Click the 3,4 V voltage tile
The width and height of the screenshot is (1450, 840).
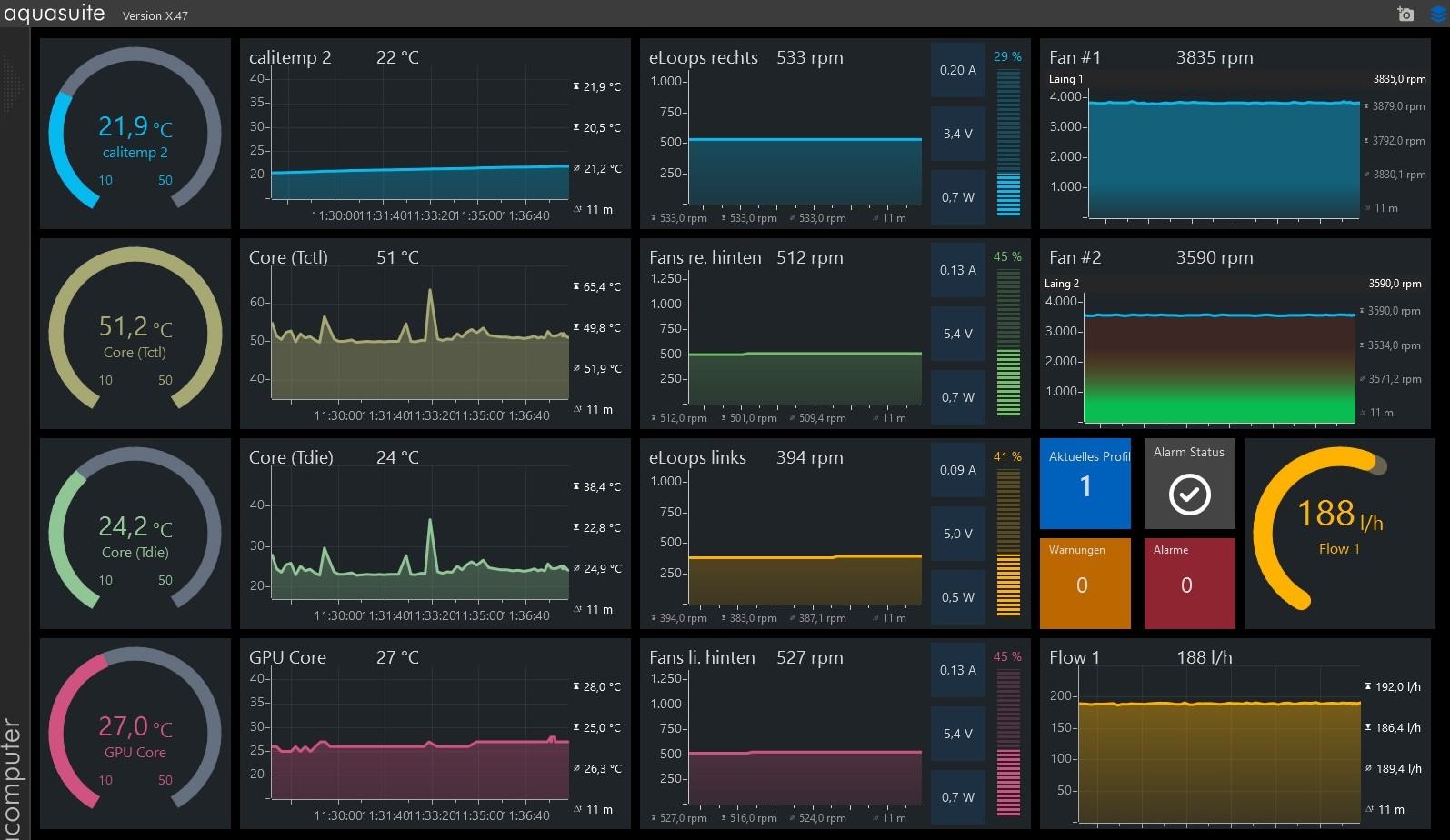point(958,134)
